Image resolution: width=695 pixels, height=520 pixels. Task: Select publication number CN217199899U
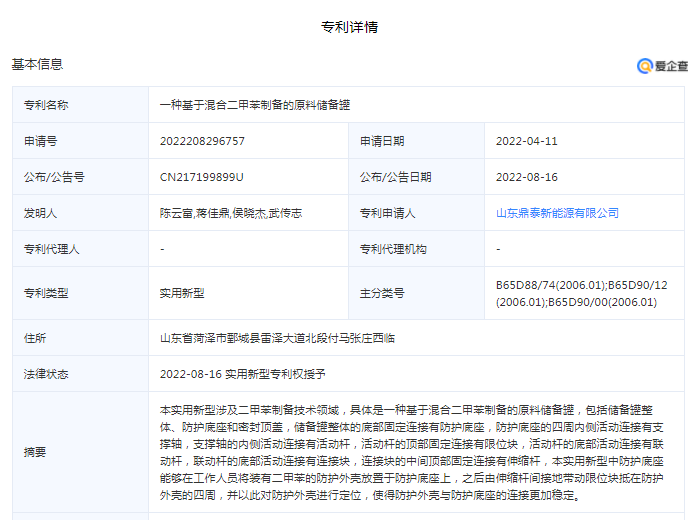[x=202, y=177]
